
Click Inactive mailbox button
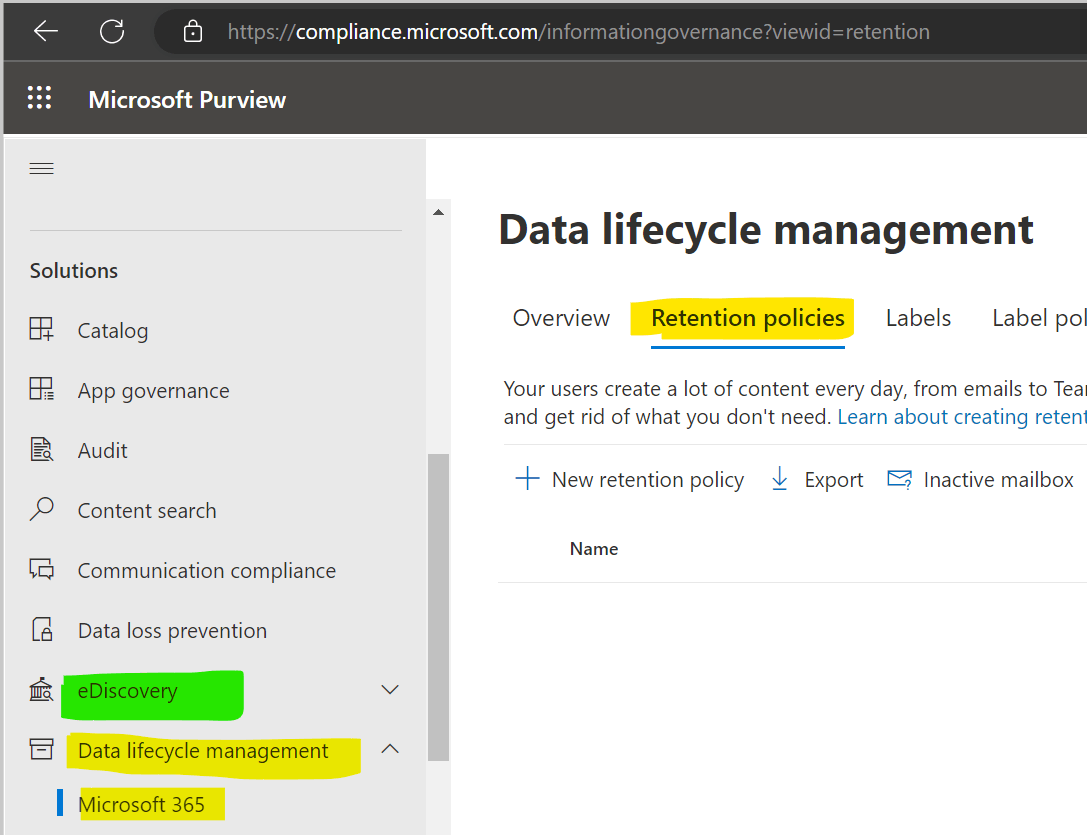980,479
